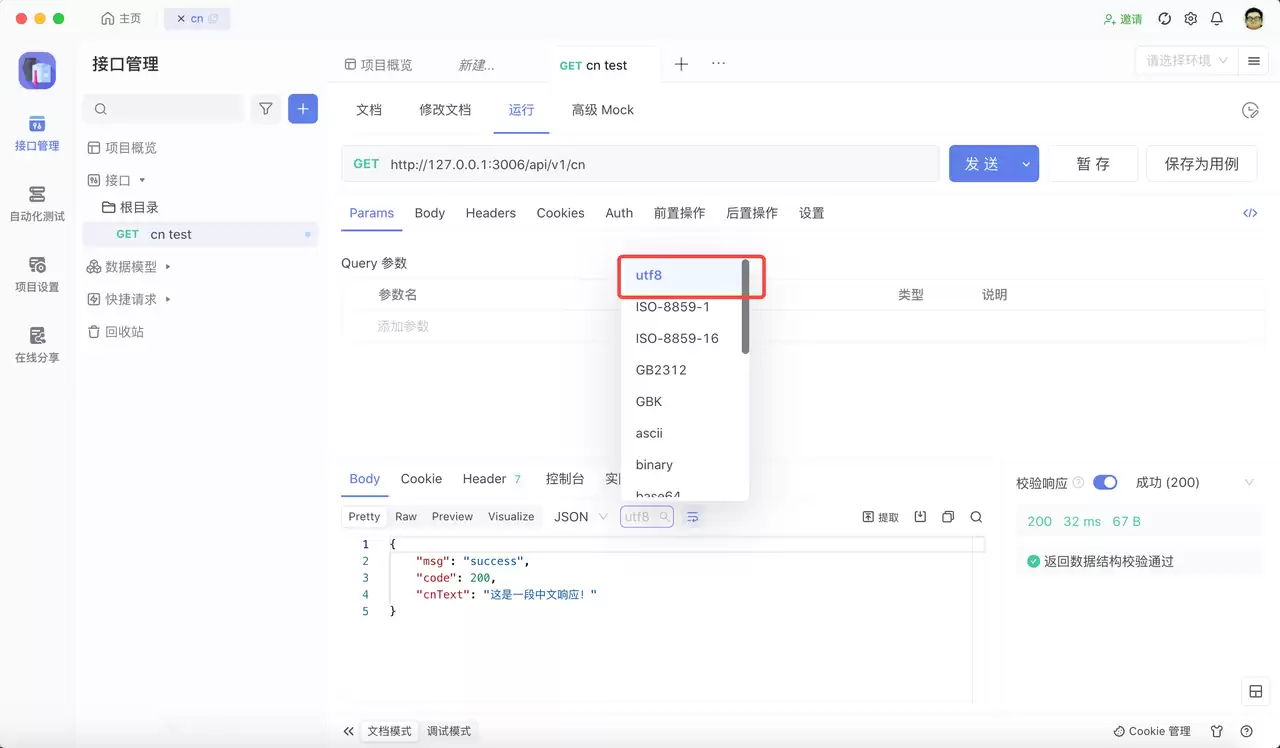This screenshot has height=748, width=1280.
Task: Click the filter funnel icon
Action: (x=266, y=109)
